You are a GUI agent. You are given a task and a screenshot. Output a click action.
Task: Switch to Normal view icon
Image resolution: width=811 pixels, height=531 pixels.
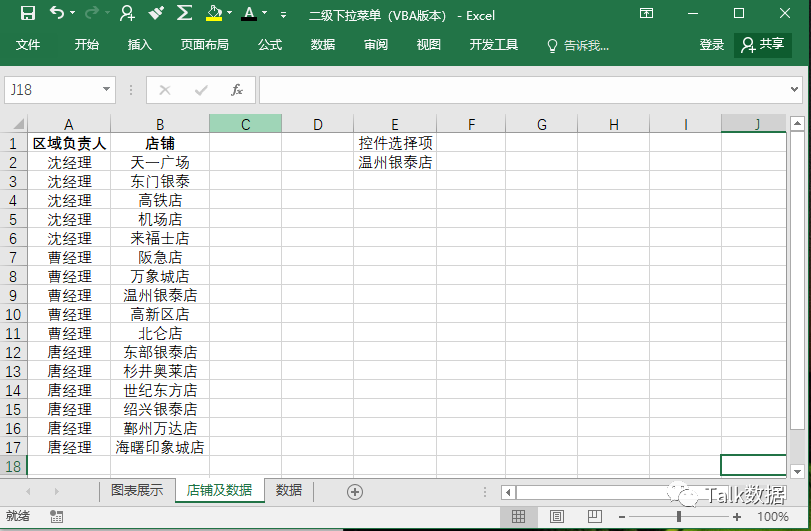coord(518,517)
